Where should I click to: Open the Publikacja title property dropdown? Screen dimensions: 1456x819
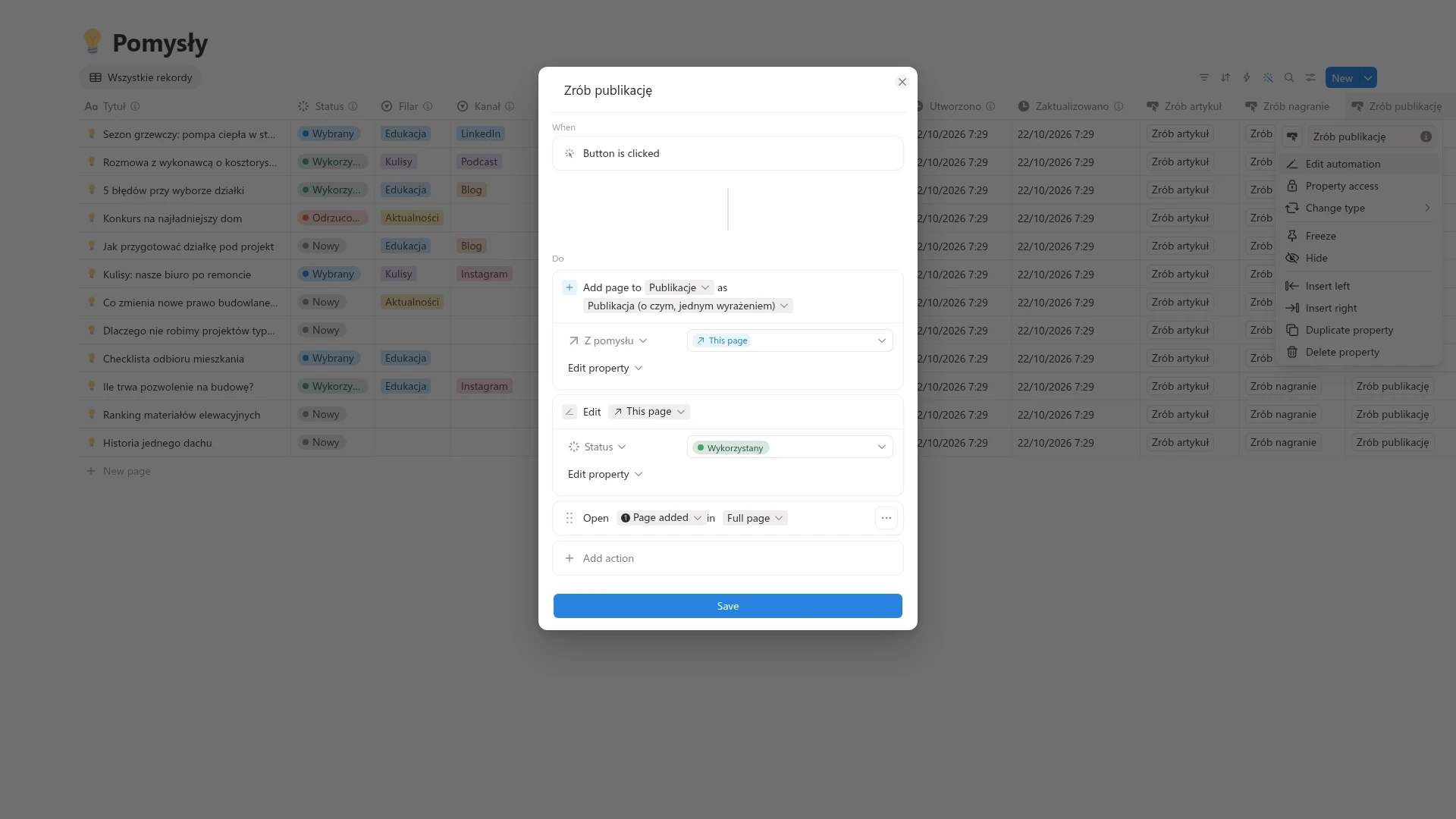coord(688,306)
